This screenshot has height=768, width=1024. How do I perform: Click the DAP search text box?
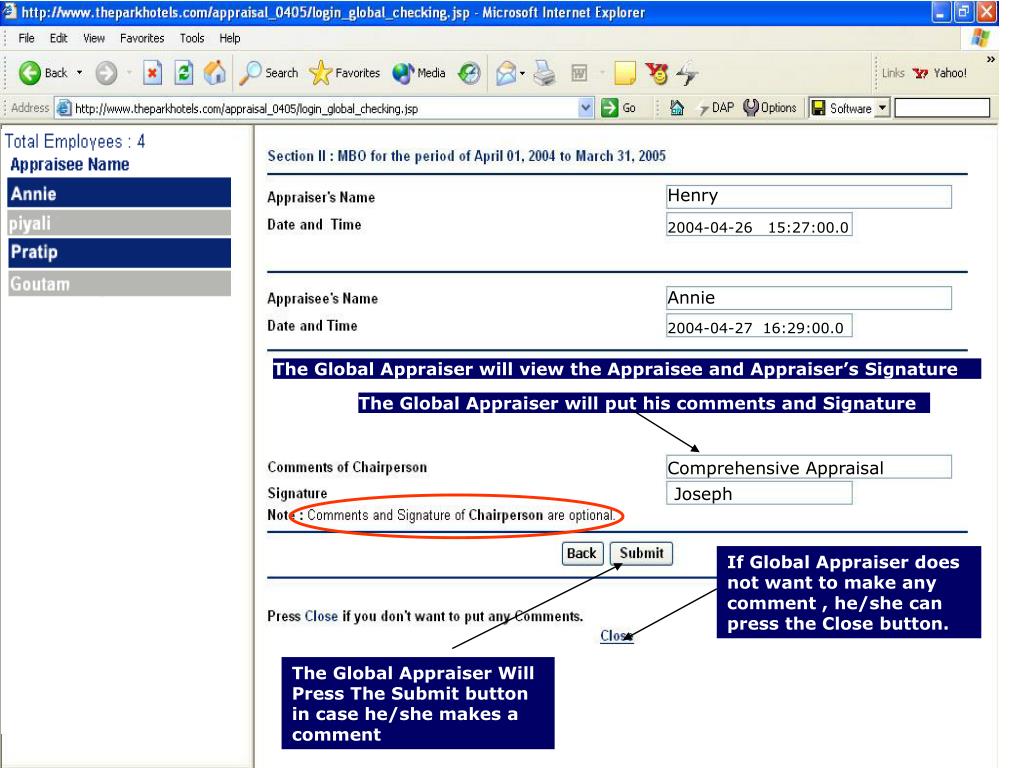click(942, 108)
